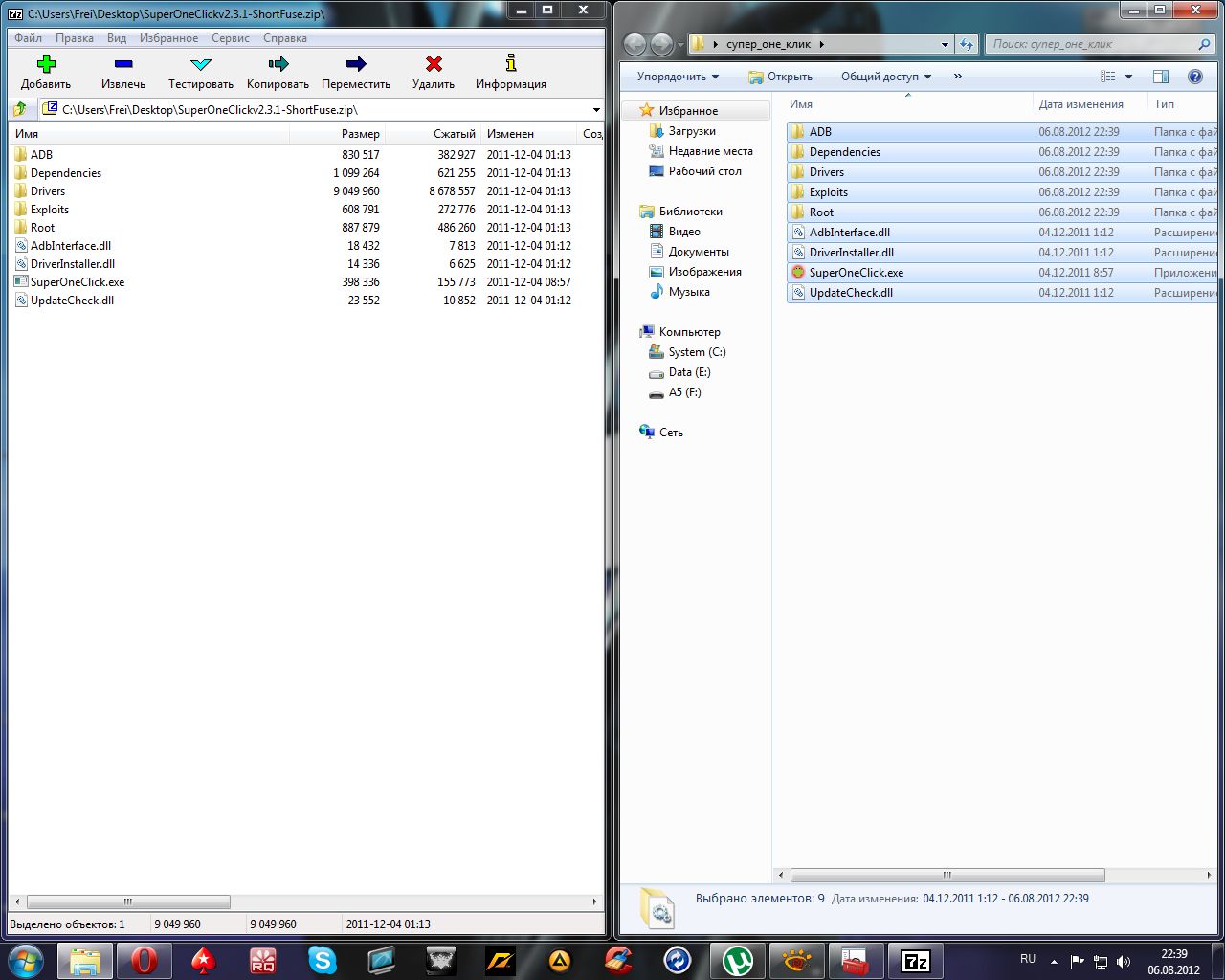Select the Drivers folder in 7-Zip archive

pos(48,191)
